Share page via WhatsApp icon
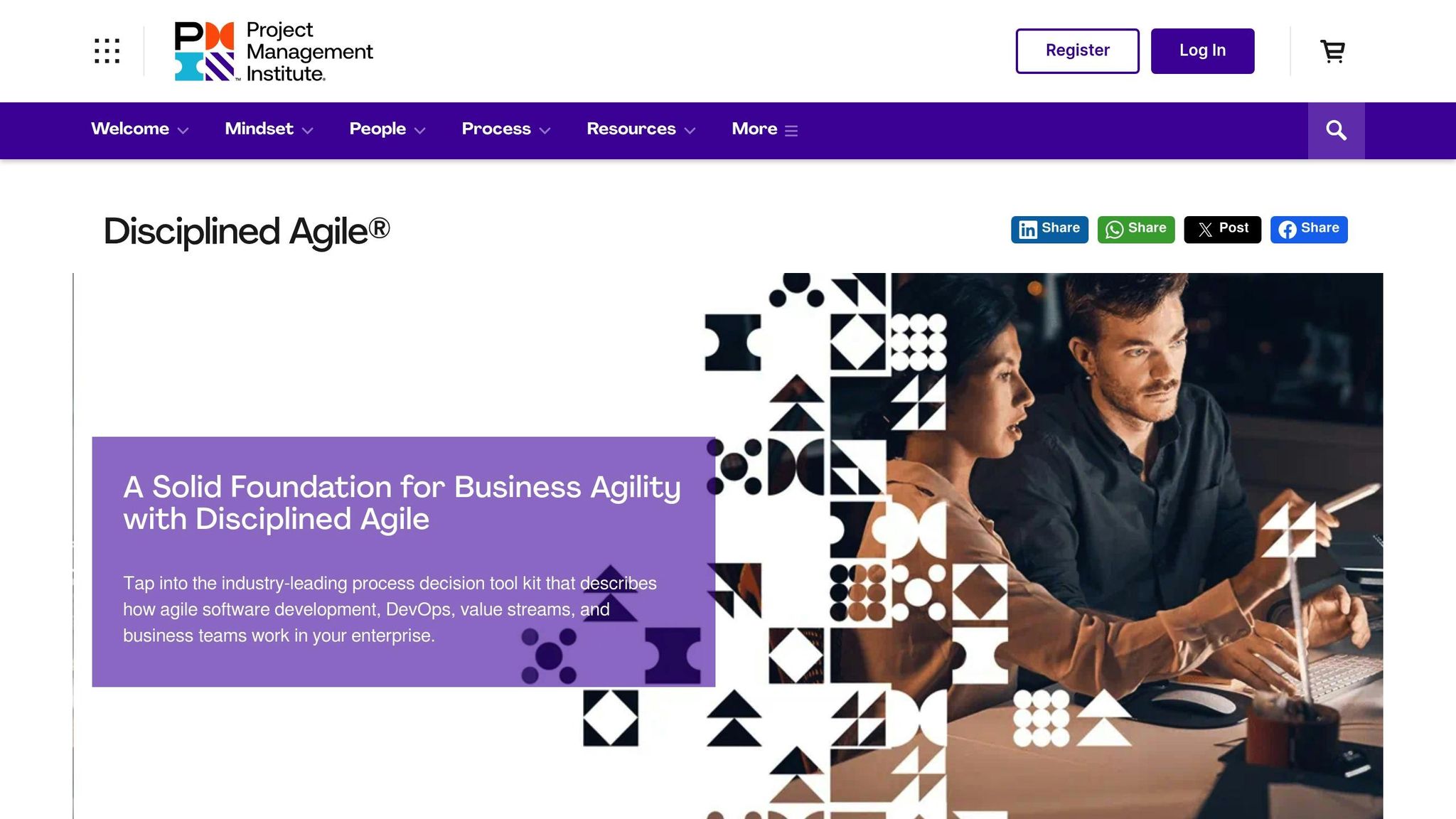The width and height of the screenshot is (1456, 819). 1114,230
